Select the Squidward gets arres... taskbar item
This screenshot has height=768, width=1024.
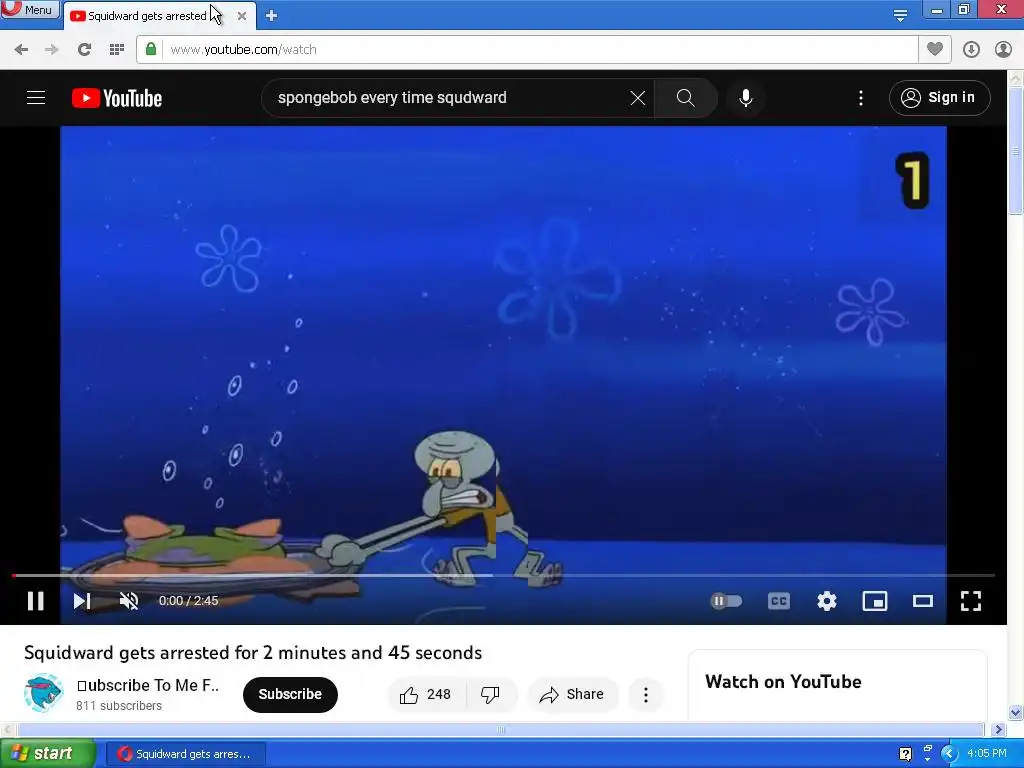185,754
